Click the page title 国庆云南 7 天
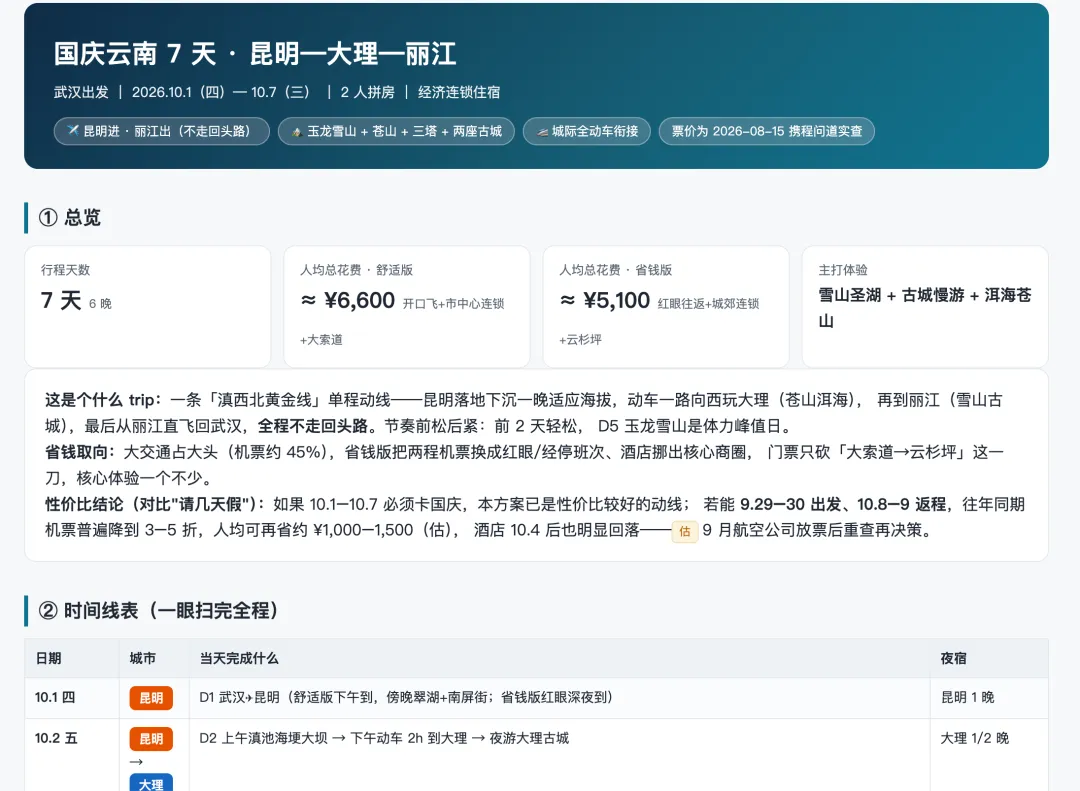 click(255, 54)
